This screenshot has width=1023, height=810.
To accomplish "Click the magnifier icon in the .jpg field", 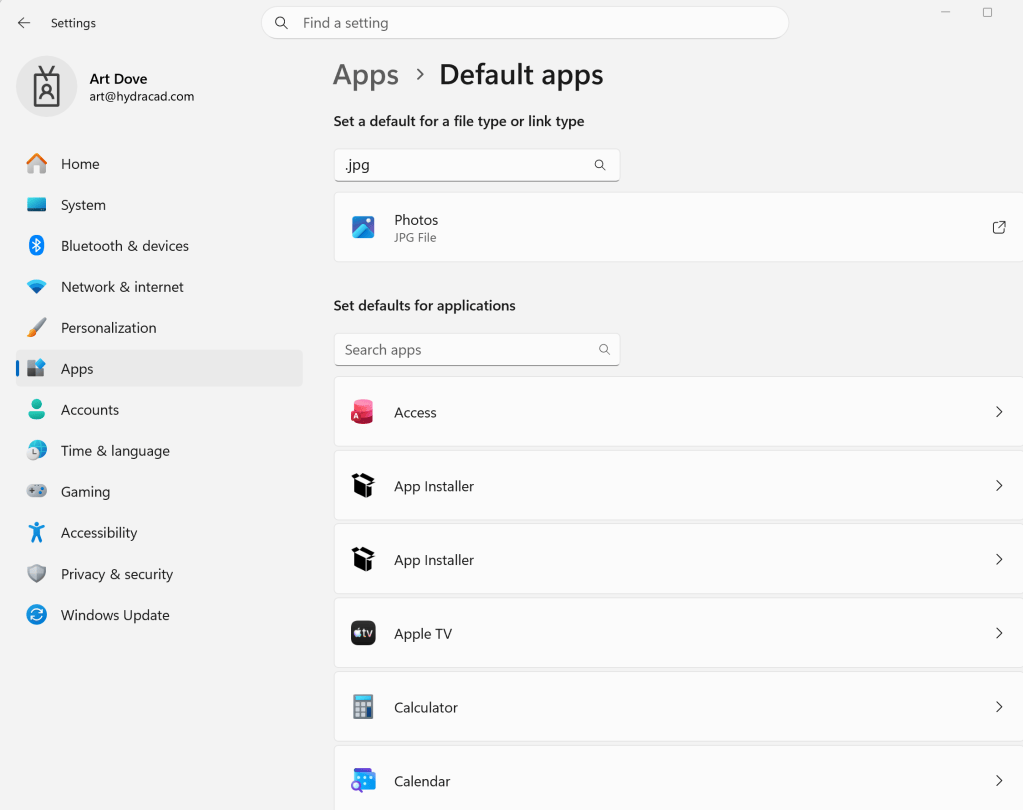I will point(600,165).
